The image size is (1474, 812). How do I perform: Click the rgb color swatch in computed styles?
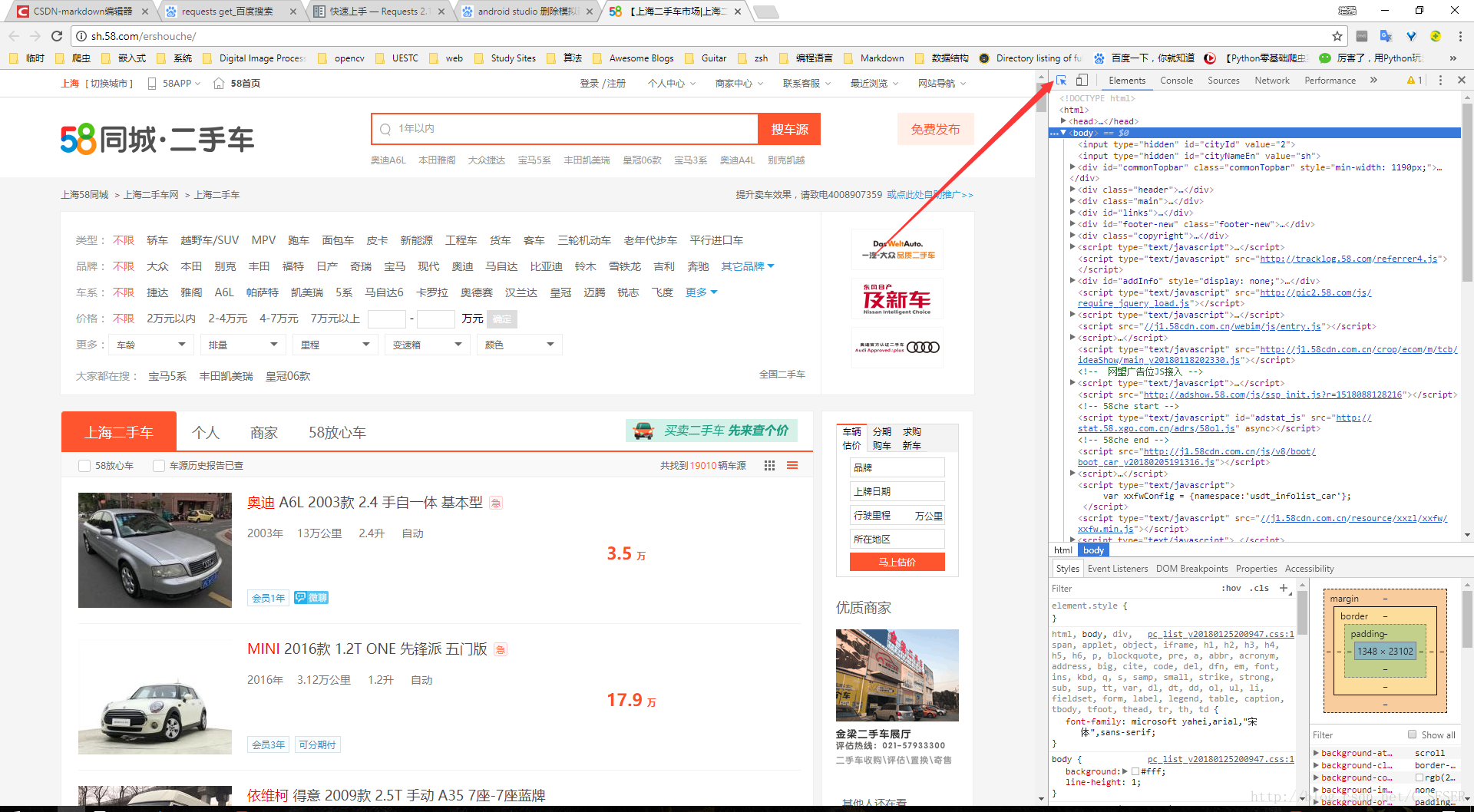click(x=1419, y=777)
